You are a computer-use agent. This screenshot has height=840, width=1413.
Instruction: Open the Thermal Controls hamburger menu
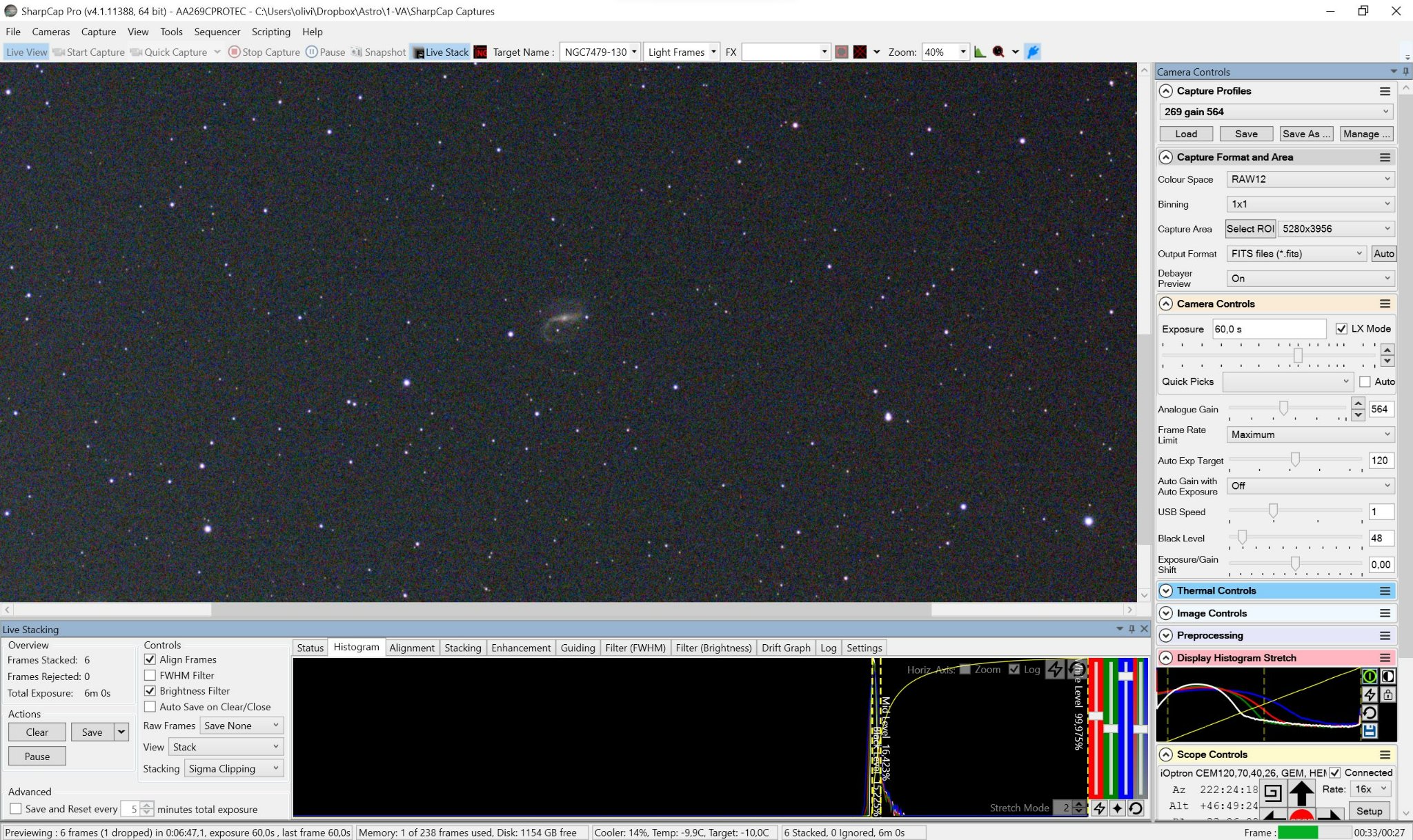[x=1385, y=591]
